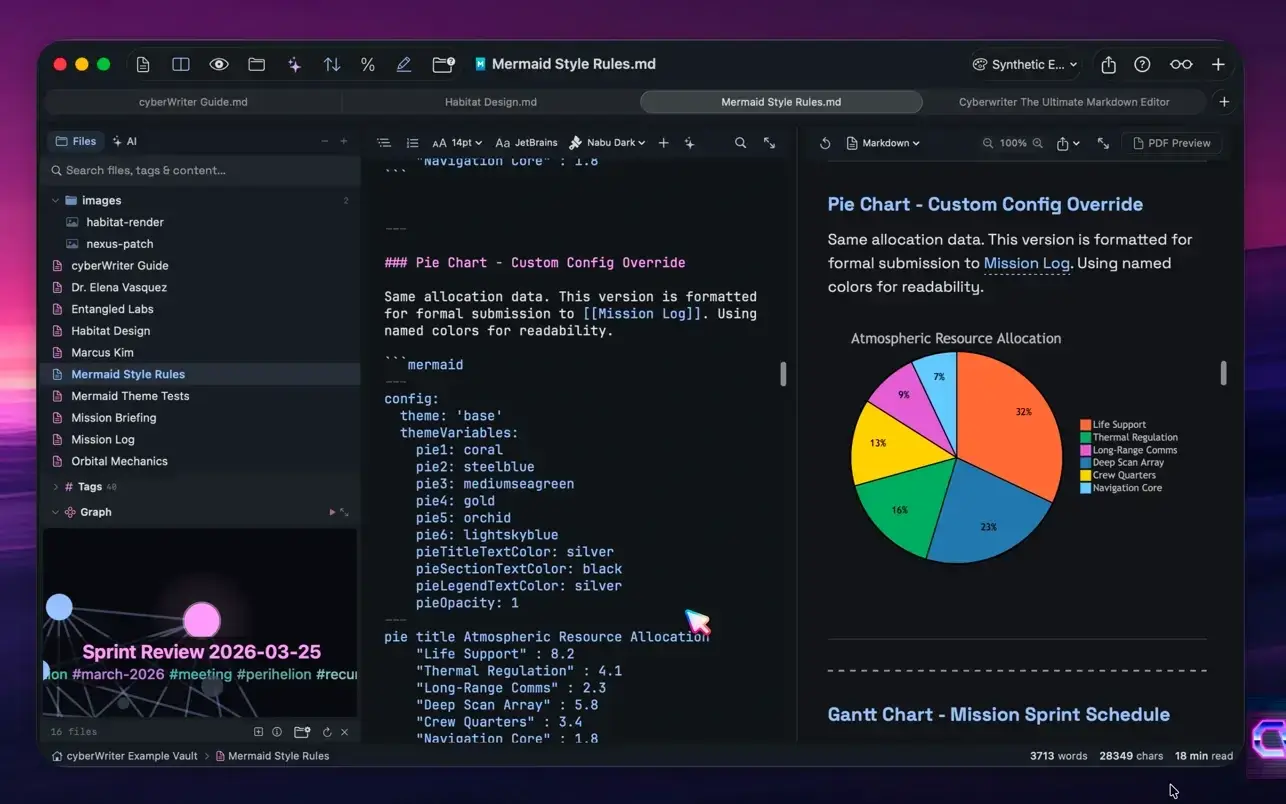Refresh the file list
The image size is (1286, 804).
[x=327, y=732]
